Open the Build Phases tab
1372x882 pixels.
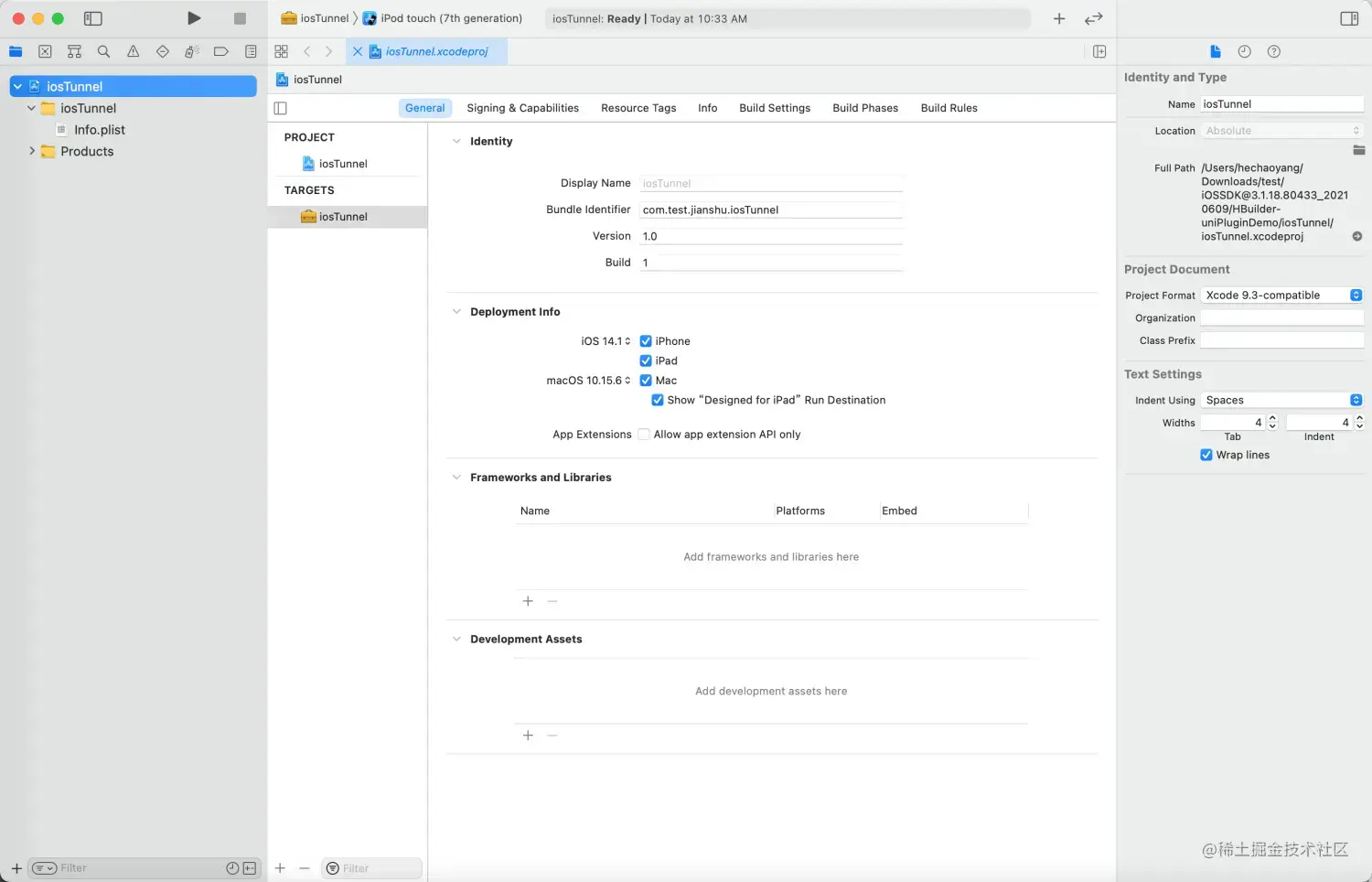[x=865, y=108]
